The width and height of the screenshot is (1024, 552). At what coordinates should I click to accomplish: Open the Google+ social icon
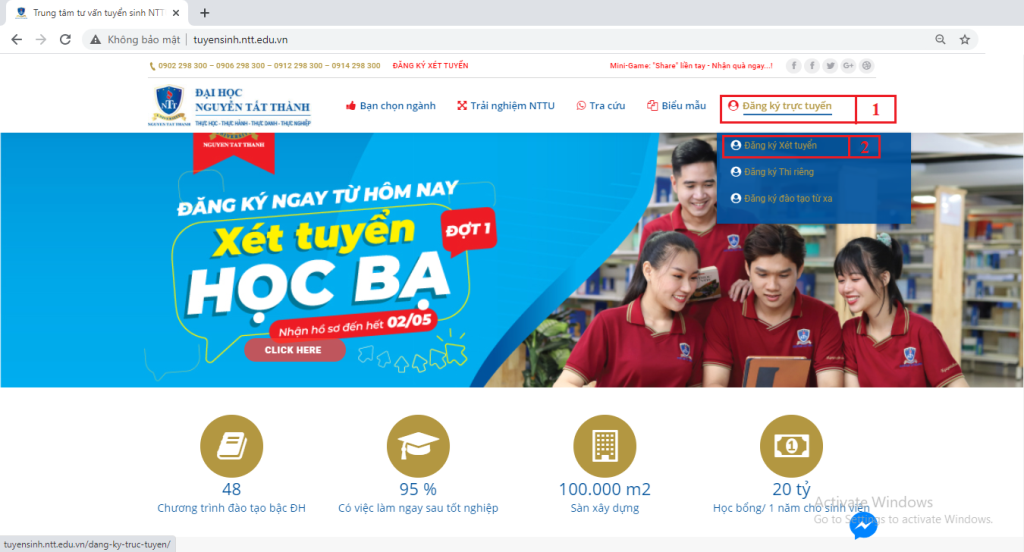pos(848,66)
